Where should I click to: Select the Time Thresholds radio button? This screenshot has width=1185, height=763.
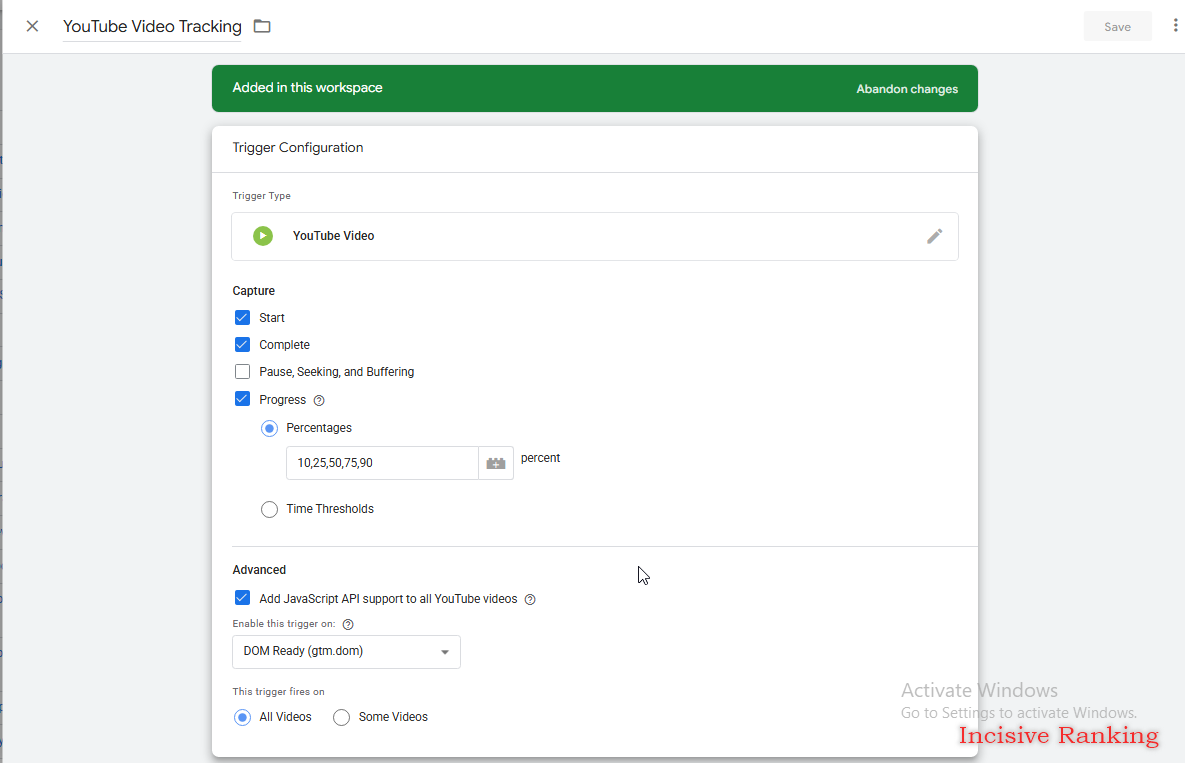click(269, 509)
